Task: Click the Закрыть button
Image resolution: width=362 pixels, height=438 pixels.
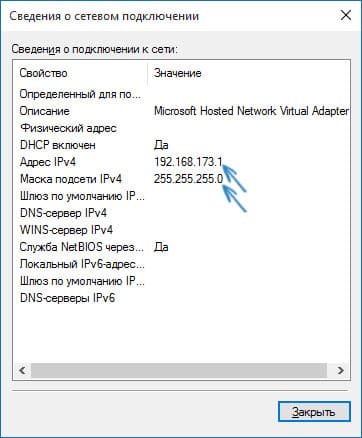Action: (314, 412)
